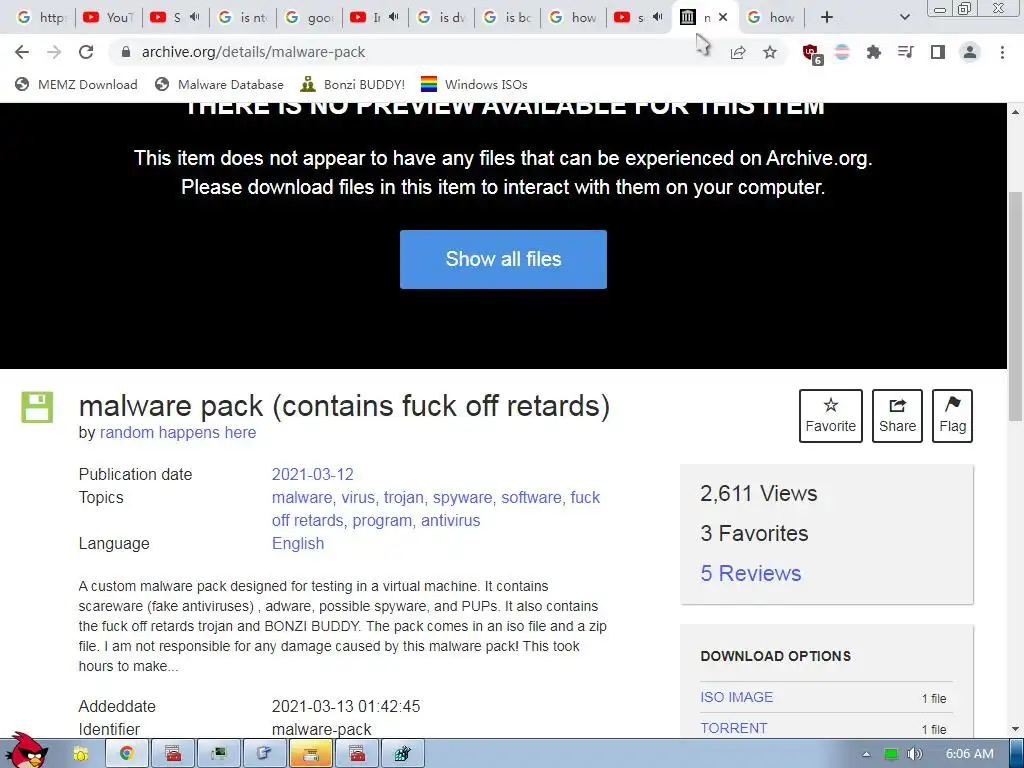Click the "2,611 Views" text
This screenshot has height=768, width=1024.
[758, 494]
